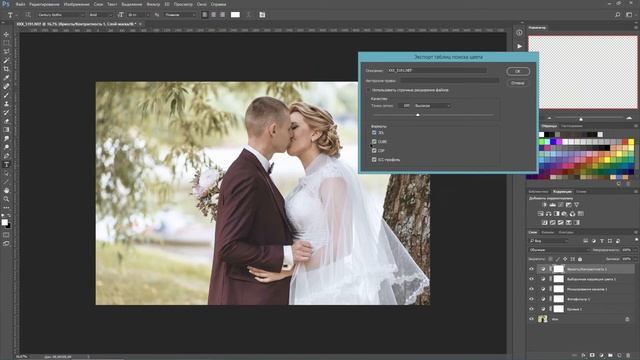
Task: Hide the background photo layer
Action: 531,319
